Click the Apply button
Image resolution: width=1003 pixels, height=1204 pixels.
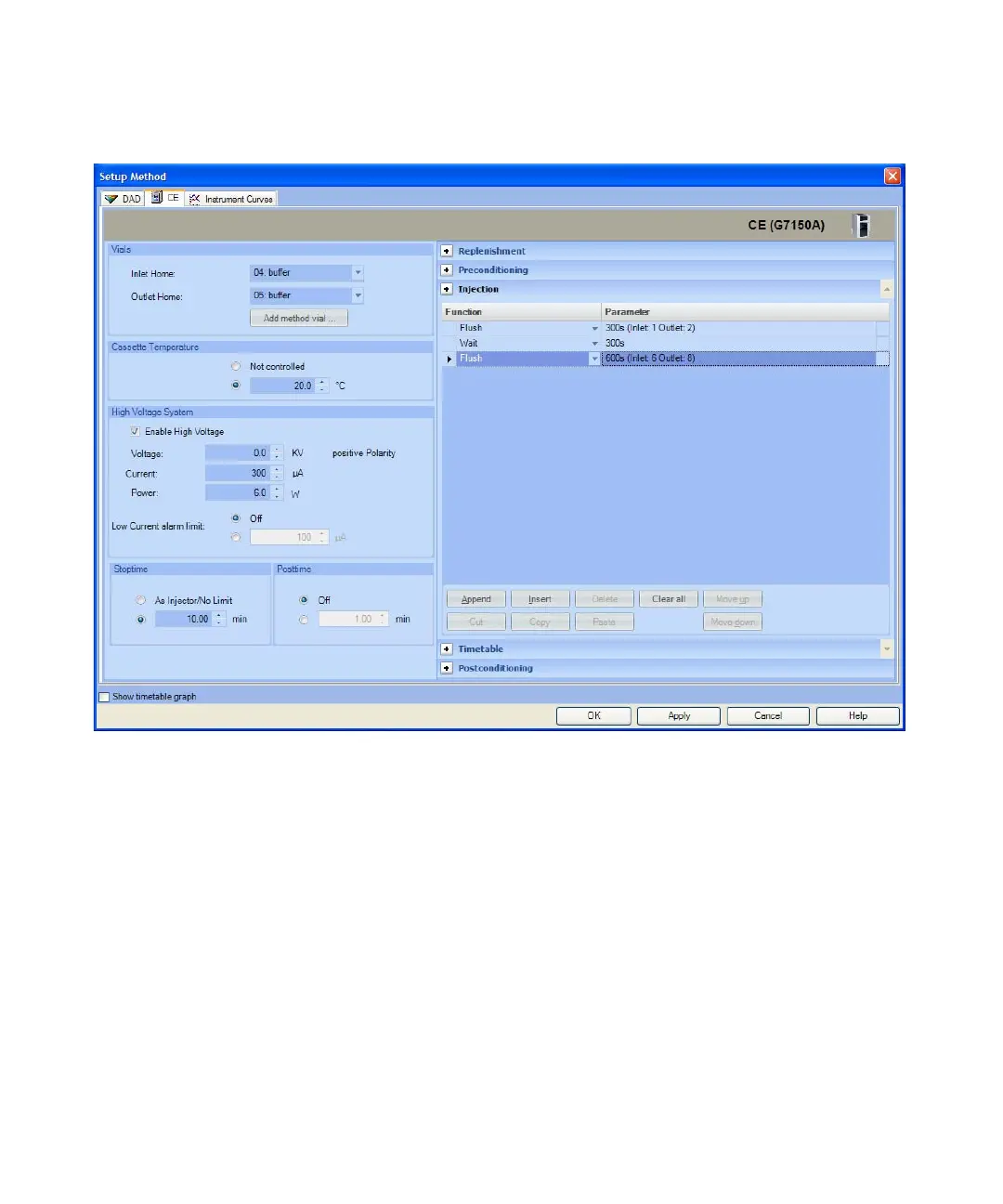(x=680, y=716)
